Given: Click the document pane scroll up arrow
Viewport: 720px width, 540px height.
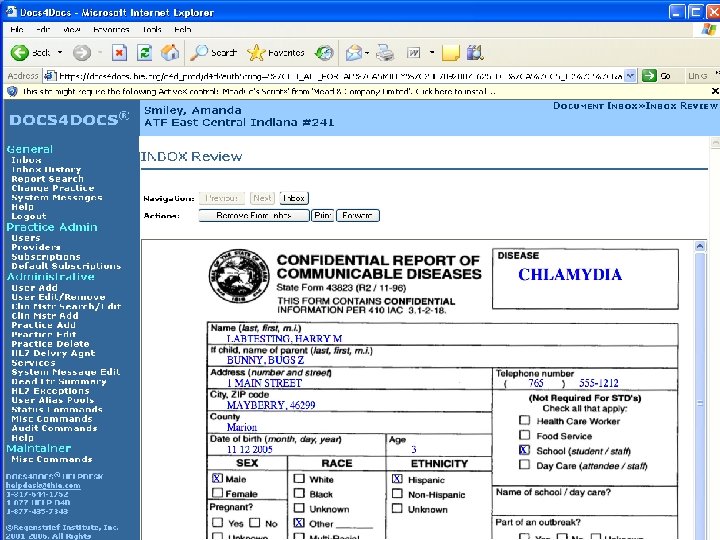Looking at the screenshot, I should click(x=700, y=246).
